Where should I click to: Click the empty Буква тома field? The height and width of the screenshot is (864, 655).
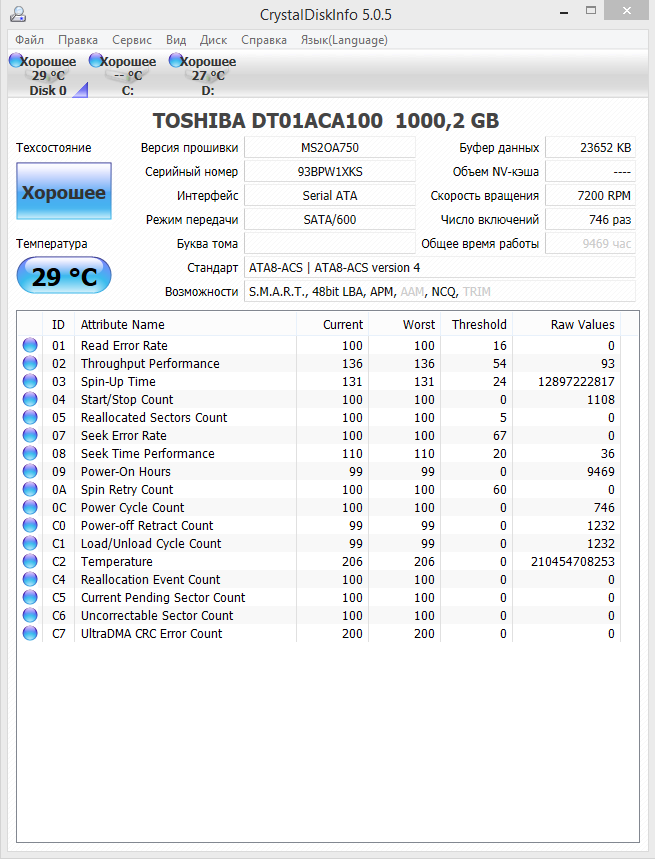329,244
